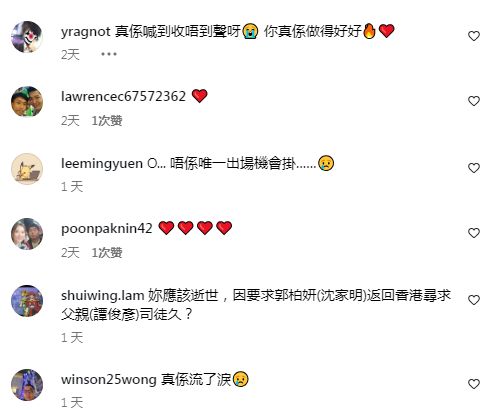This screenshot has height=410, width=481.
Task: View the 1次赞 like count under poonpaknin42
Action: coord(107,252)
